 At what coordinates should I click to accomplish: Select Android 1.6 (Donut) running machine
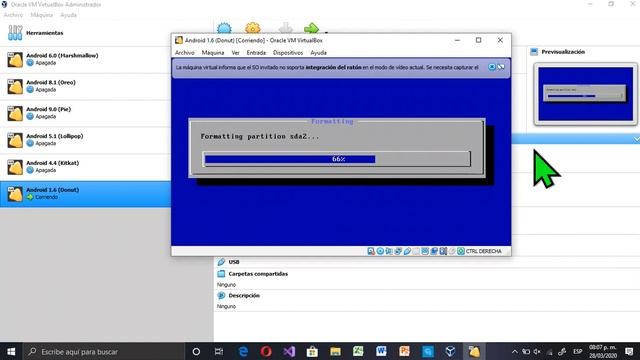[85, 194]
